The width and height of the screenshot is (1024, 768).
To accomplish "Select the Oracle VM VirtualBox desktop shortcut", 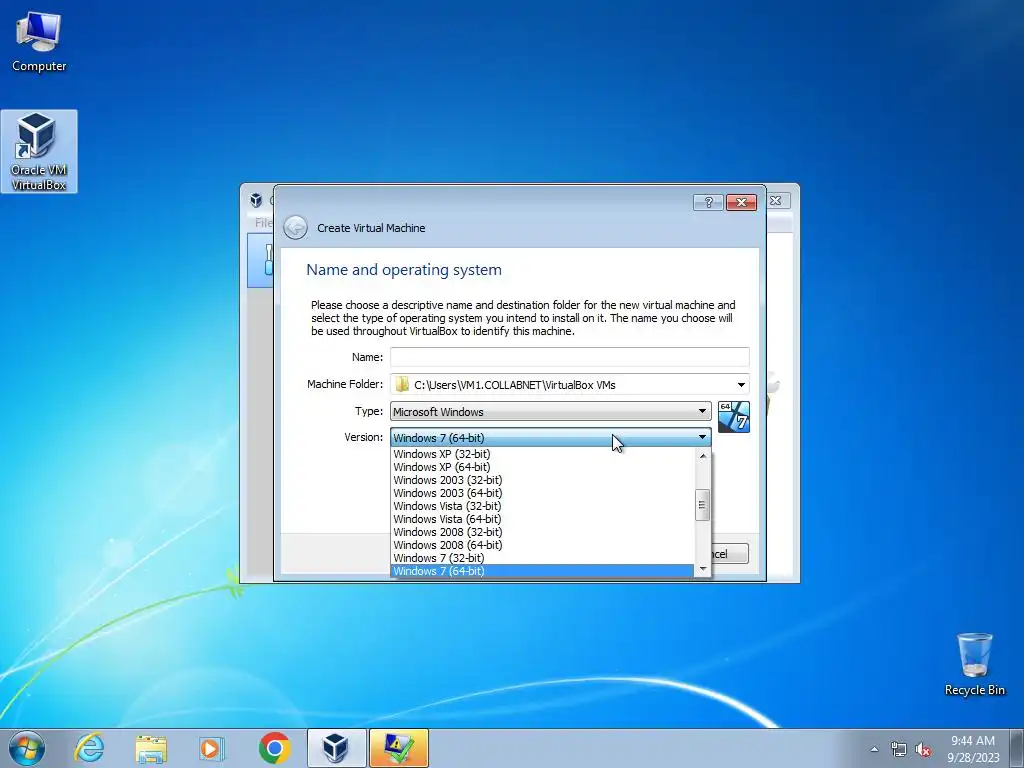I will 39,152.
